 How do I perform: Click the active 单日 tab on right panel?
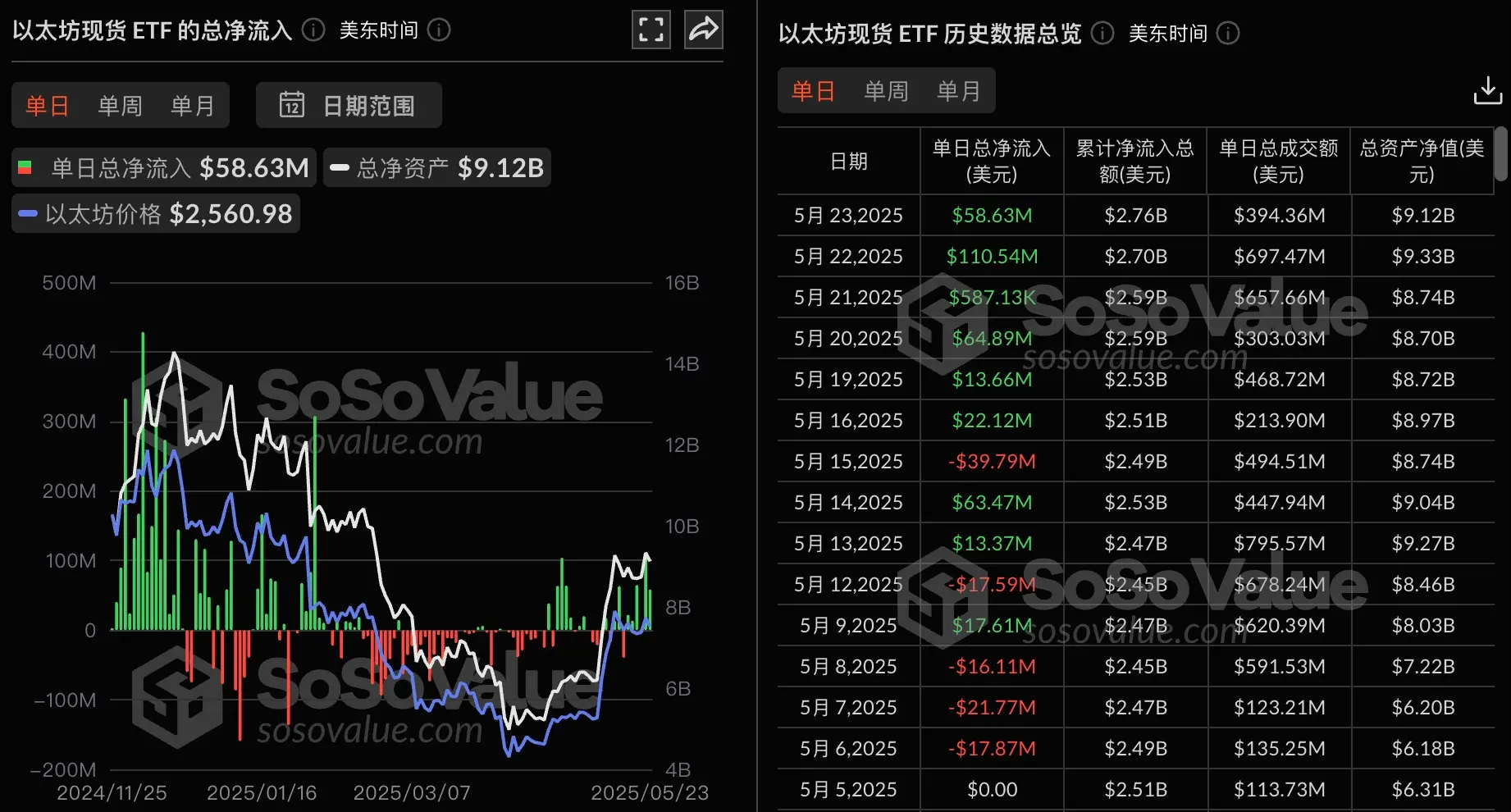click(812, 90)
